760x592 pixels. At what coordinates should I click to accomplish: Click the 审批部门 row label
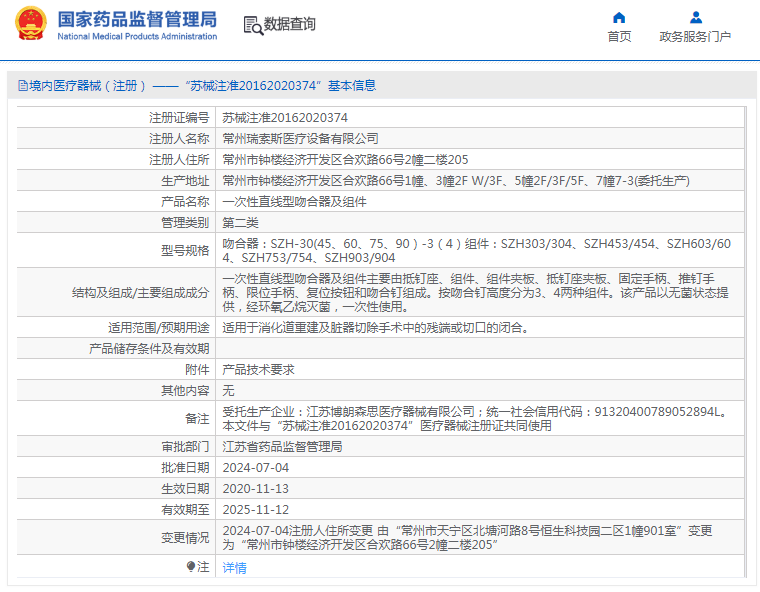(x=185, y=447)
